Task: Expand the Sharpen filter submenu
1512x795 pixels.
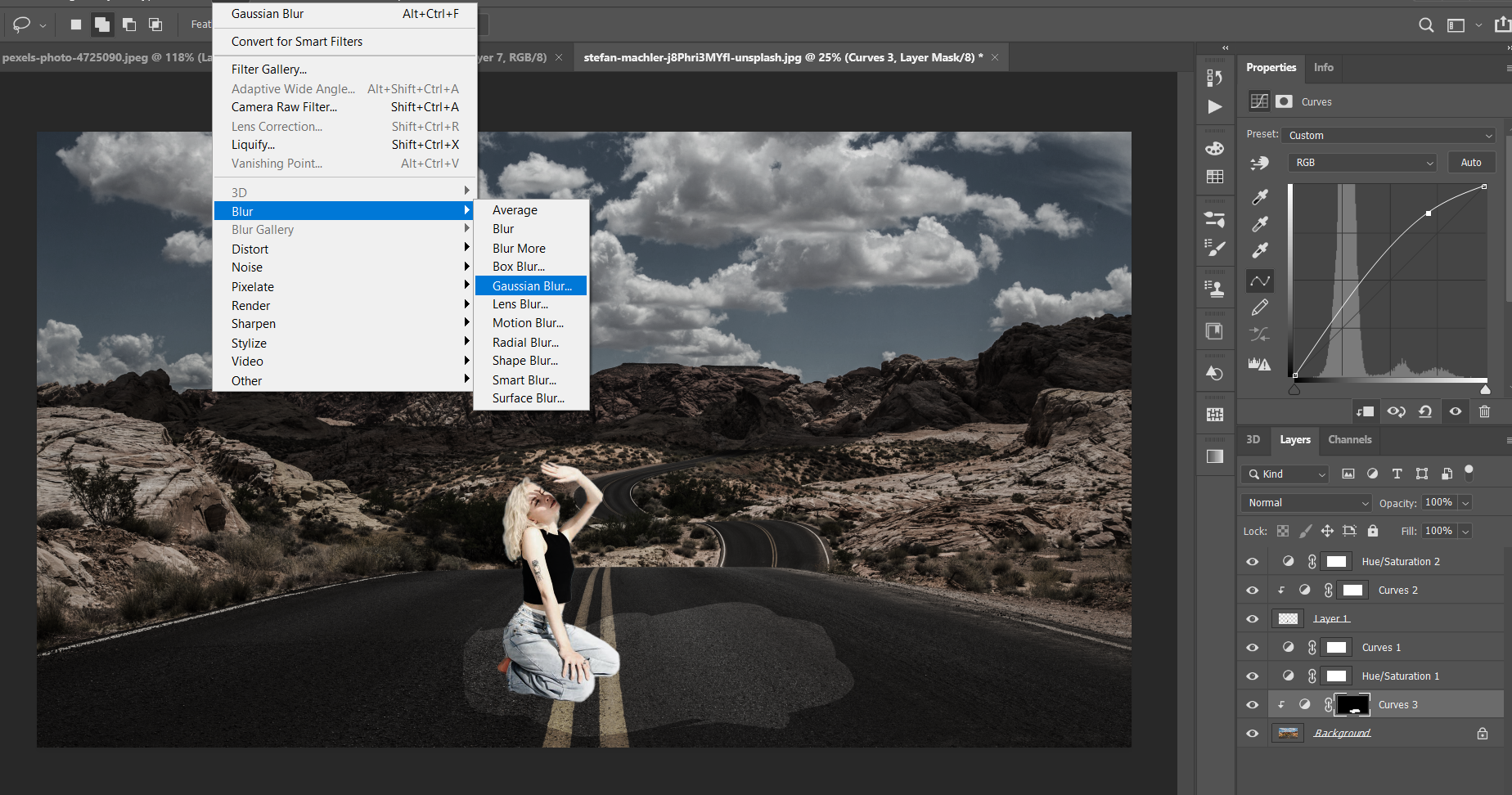Action: 344,324
